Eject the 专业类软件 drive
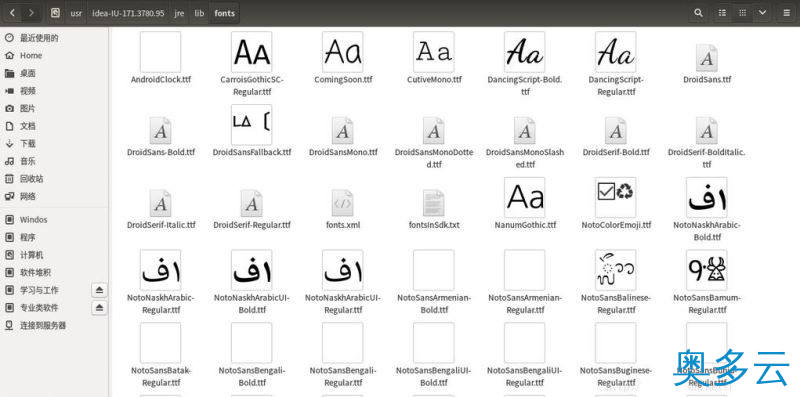The height and width of the screenshot is (397, 800). [x=99, y=308]
